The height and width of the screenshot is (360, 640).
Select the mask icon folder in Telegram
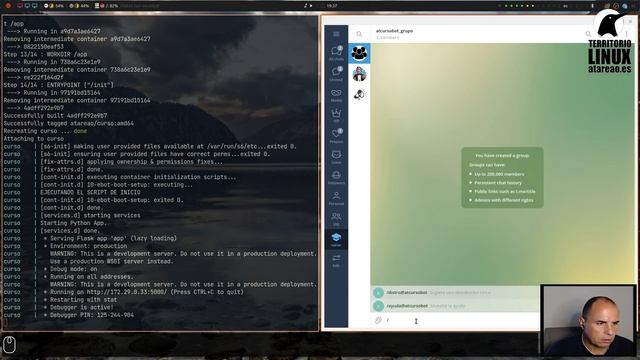(x=336, y=95)
